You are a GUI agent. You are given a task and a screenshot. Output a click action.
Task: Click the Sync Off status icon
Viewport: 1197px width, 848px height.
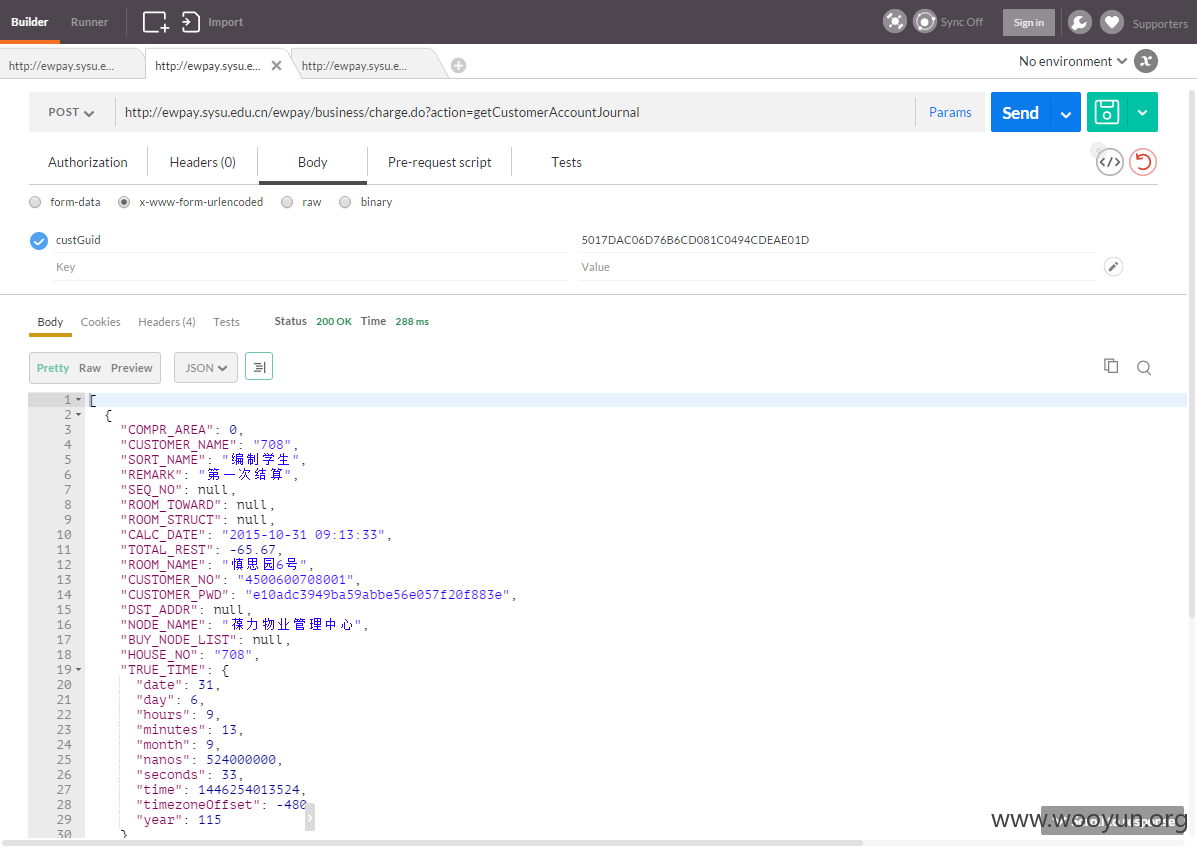click(924, 21)
